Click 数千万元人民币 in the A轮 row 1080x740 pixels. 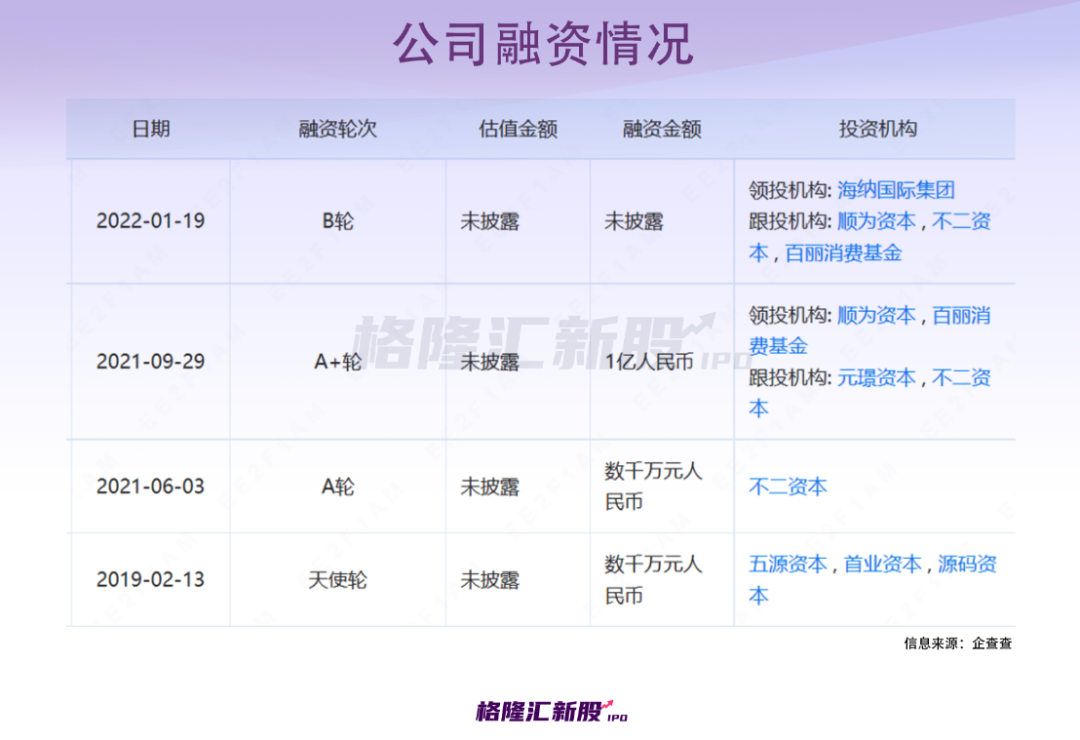point(653,486)
